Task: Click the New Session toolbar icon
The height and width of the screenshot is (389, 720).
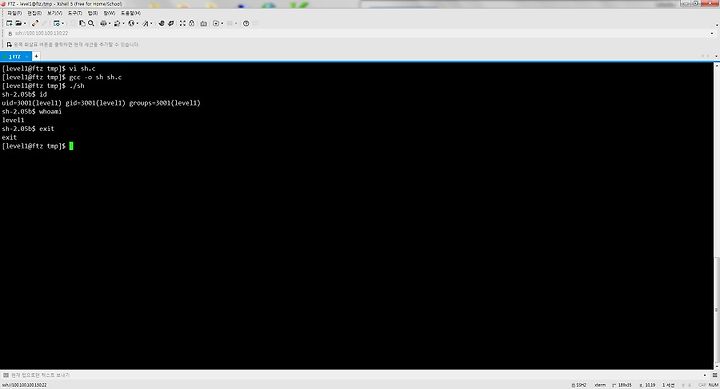Action: tap(9, 23)
